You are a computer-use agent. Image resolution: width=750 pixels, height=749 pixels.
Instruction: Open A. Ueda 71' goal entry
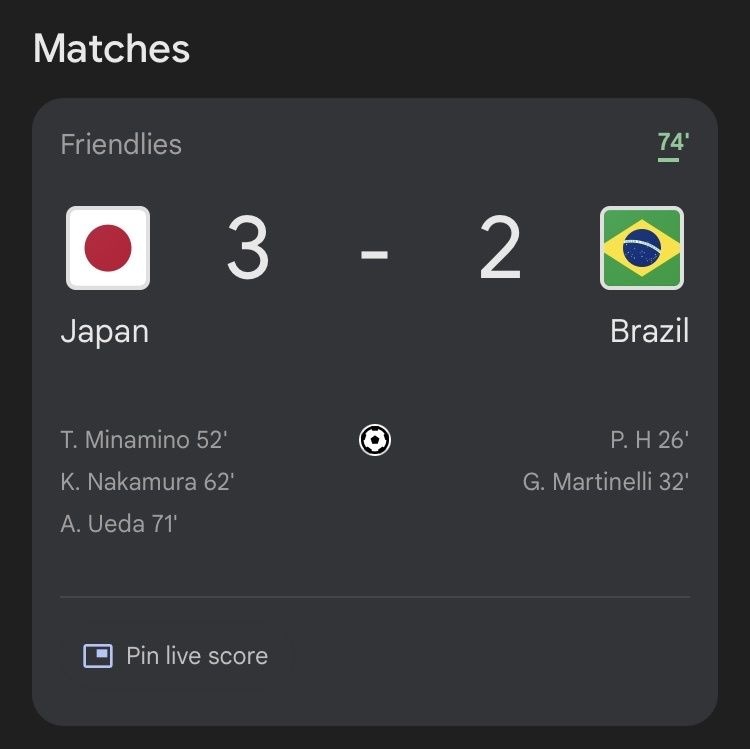[x=119, y=523]
